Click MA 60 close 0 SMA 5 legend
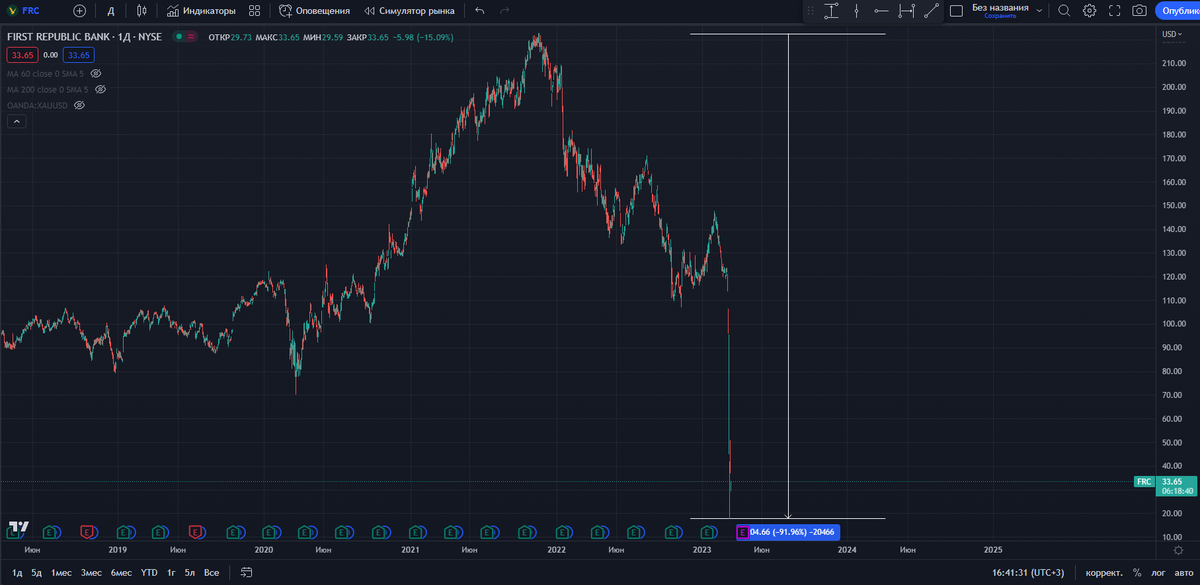Viewport: 1200px width, 585px height. tap(47, 74)
